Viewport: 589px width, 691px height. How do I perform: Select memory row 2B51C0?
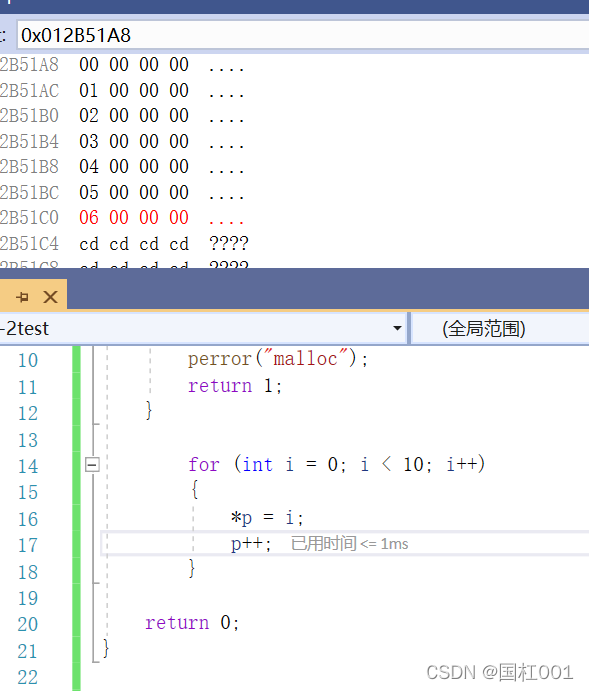[124, 218]
